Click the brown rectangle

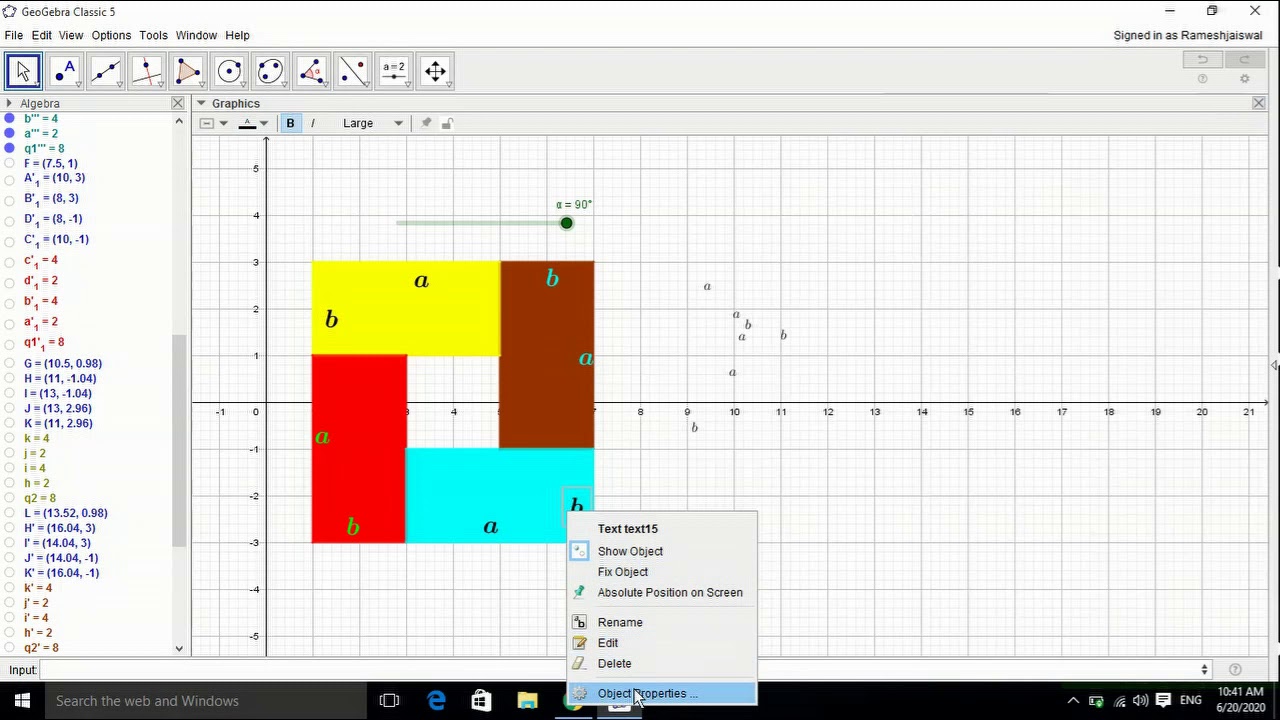pos(546,355)
